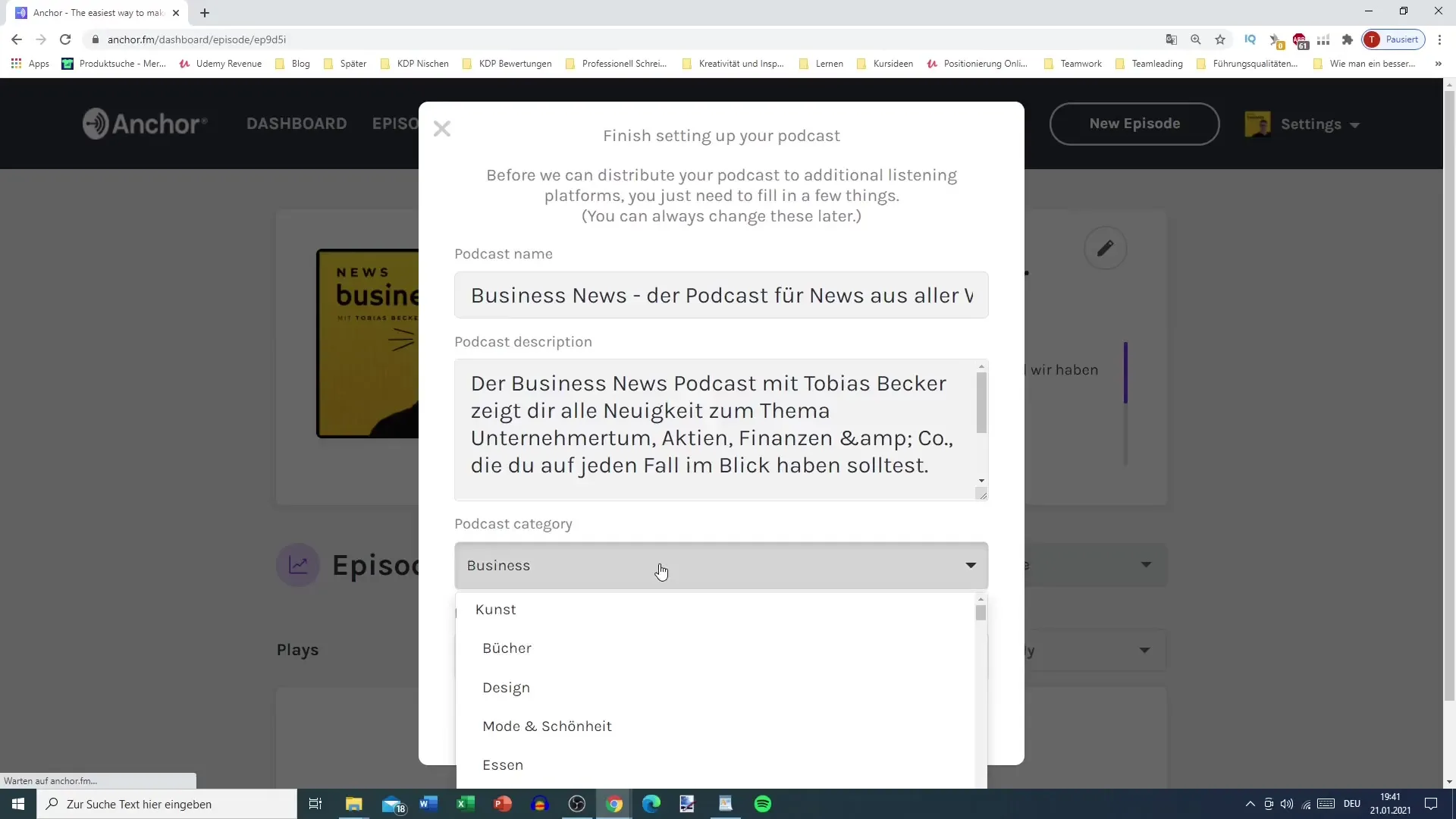Open the Teamwork bookmark folder

click(x=1073, y=64)
